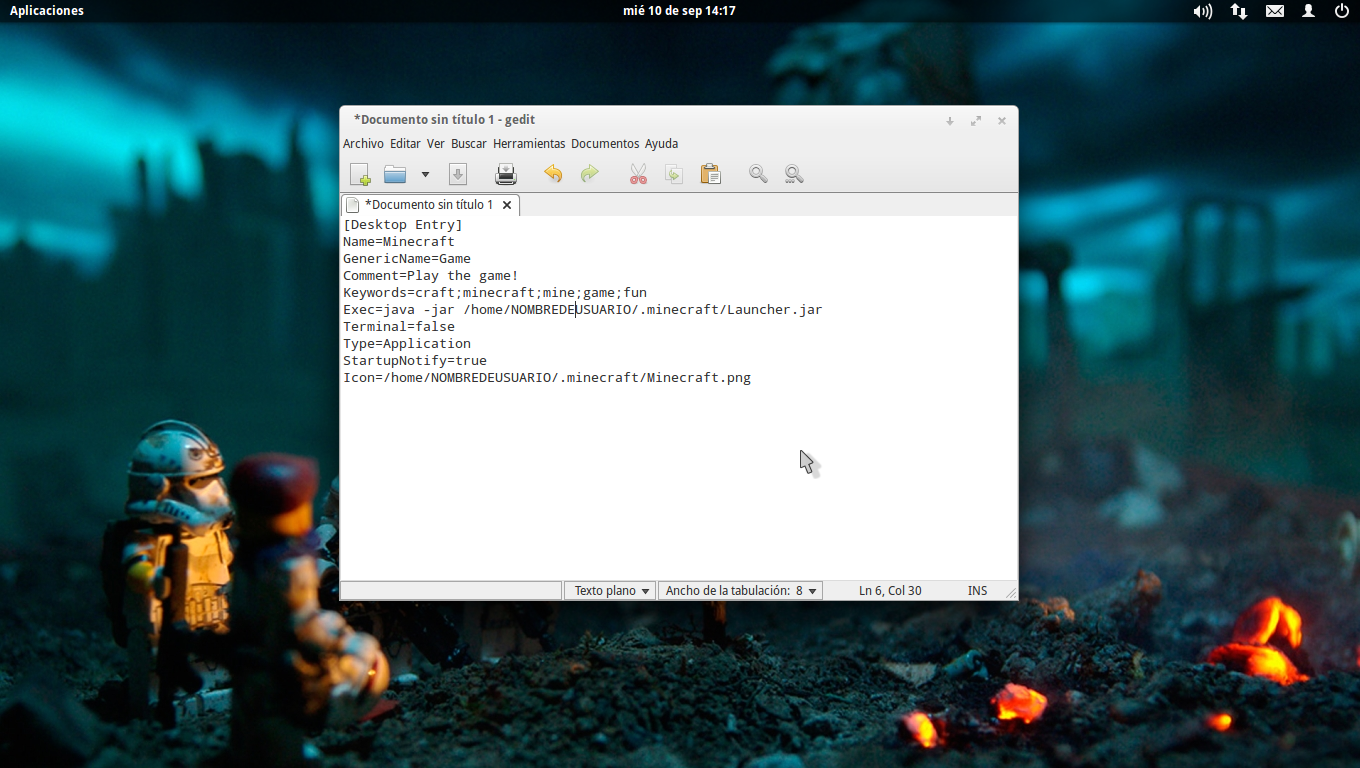Click the gedit window title bar text
Image resolution: width=1360 pixels, height=768 pixels.
tap(445, 120)
